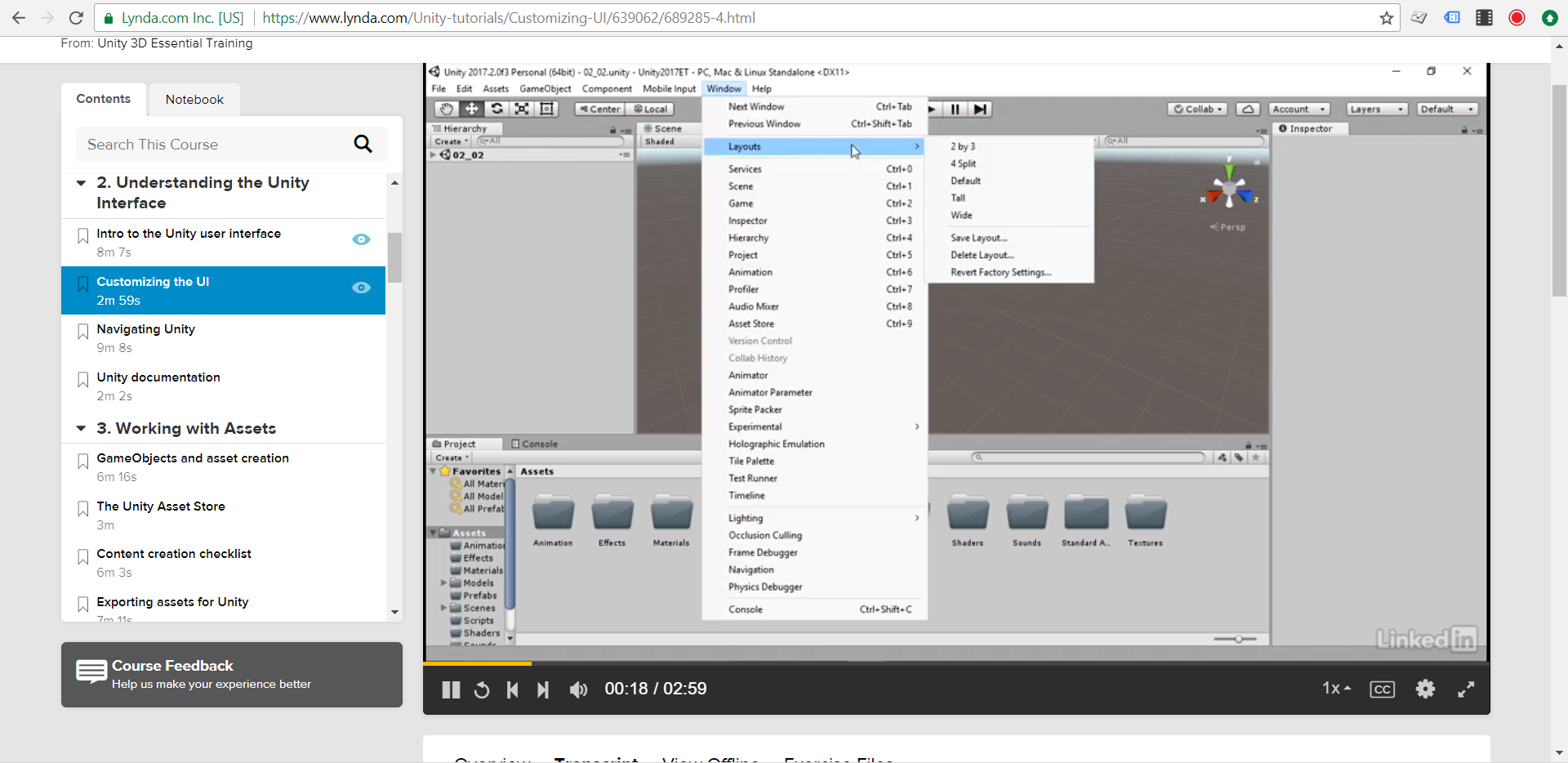1568x763 pixels.
Task: Toggle viewed eye on Intro to Unity interface
Action: click(x=361, y=239)
